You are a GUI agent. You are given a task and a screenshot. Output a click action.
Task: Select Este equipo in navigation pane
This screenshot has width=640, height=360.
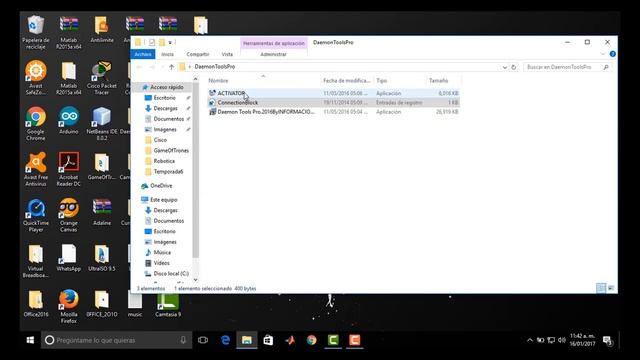click(163, 200)
